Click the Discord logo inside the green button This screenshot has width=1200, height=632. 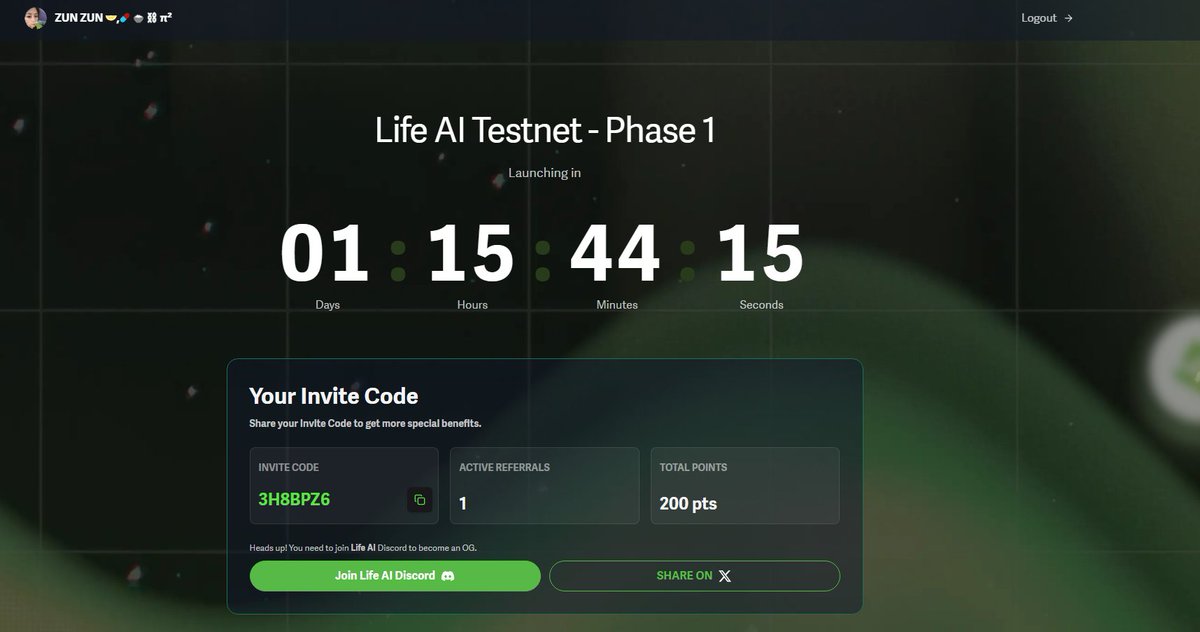[448, 575]
